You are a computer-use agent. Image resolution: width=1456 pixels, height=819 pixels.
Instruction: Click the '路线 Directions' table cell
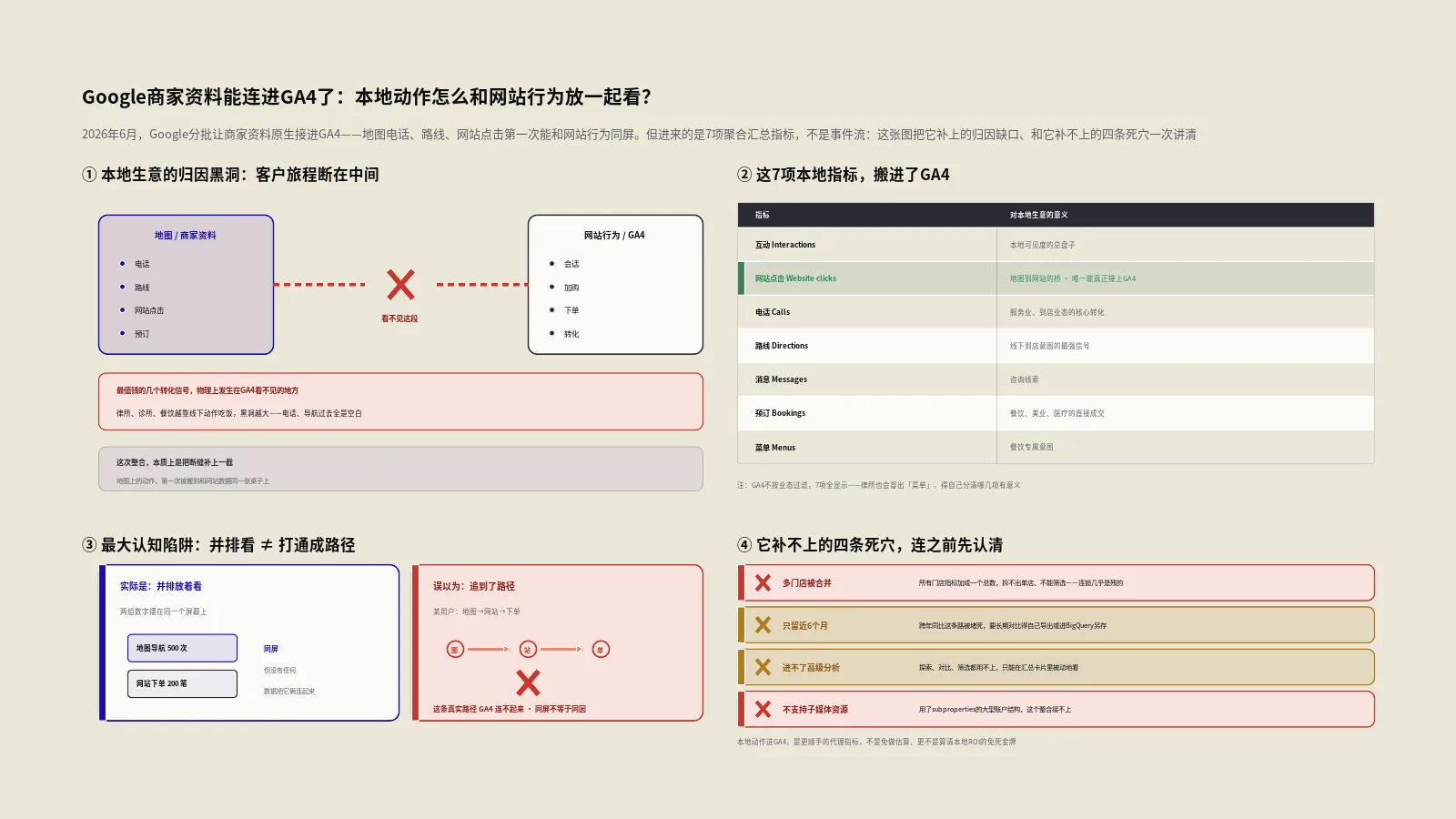coord(867,346)
